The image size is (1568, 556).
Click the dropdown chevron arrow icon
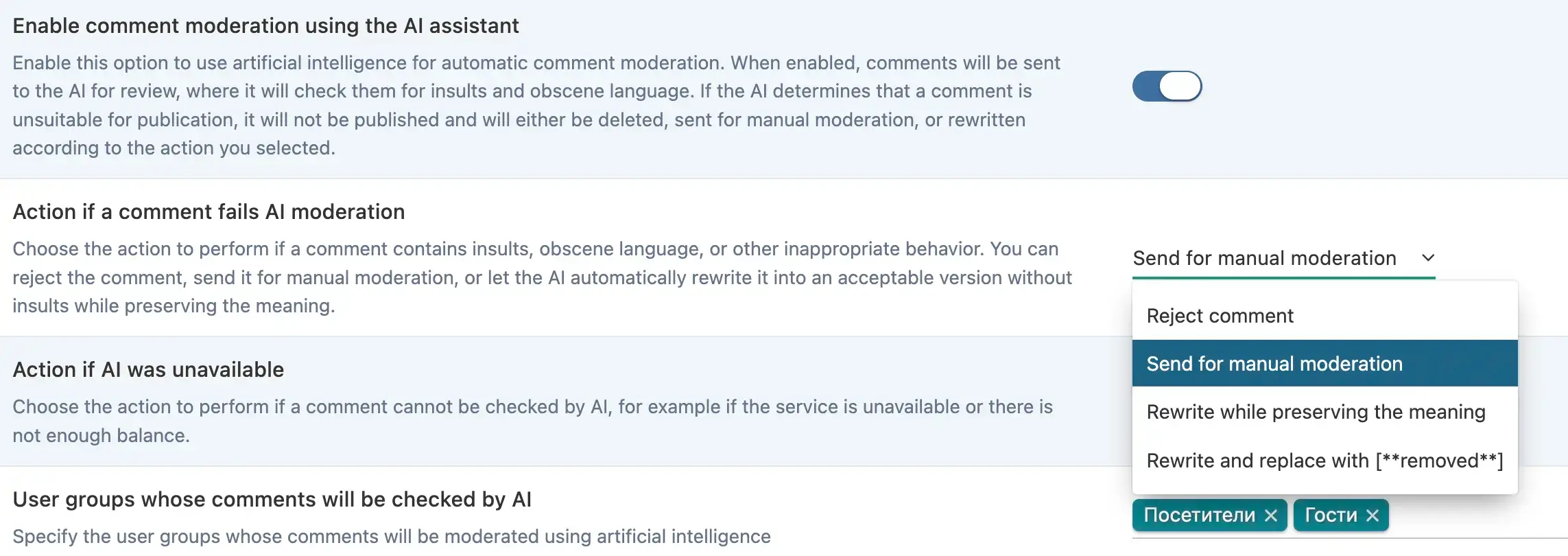point(1428,258)
